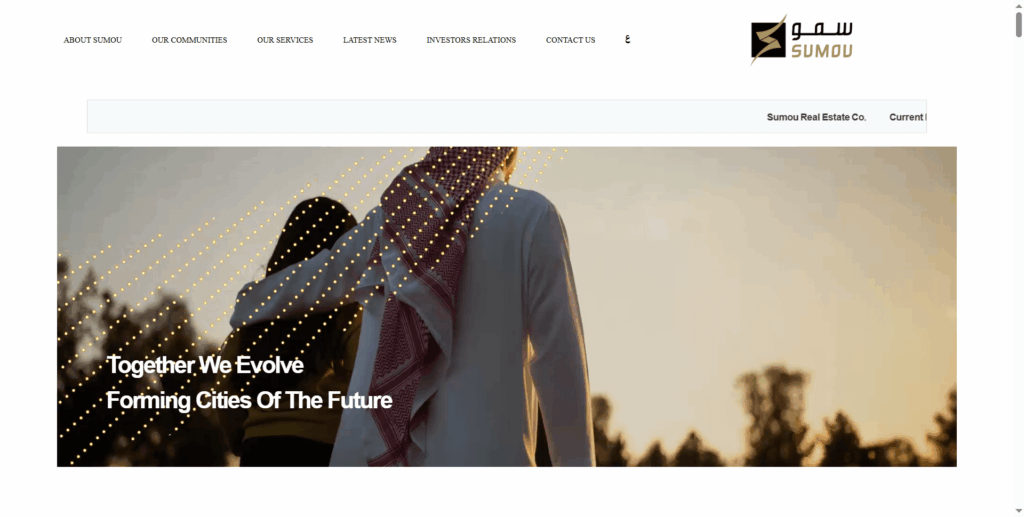This screenshot has height=517, width=1024.
Task: Click the empty area of the stock ticker bar
Action: [424, 116]
